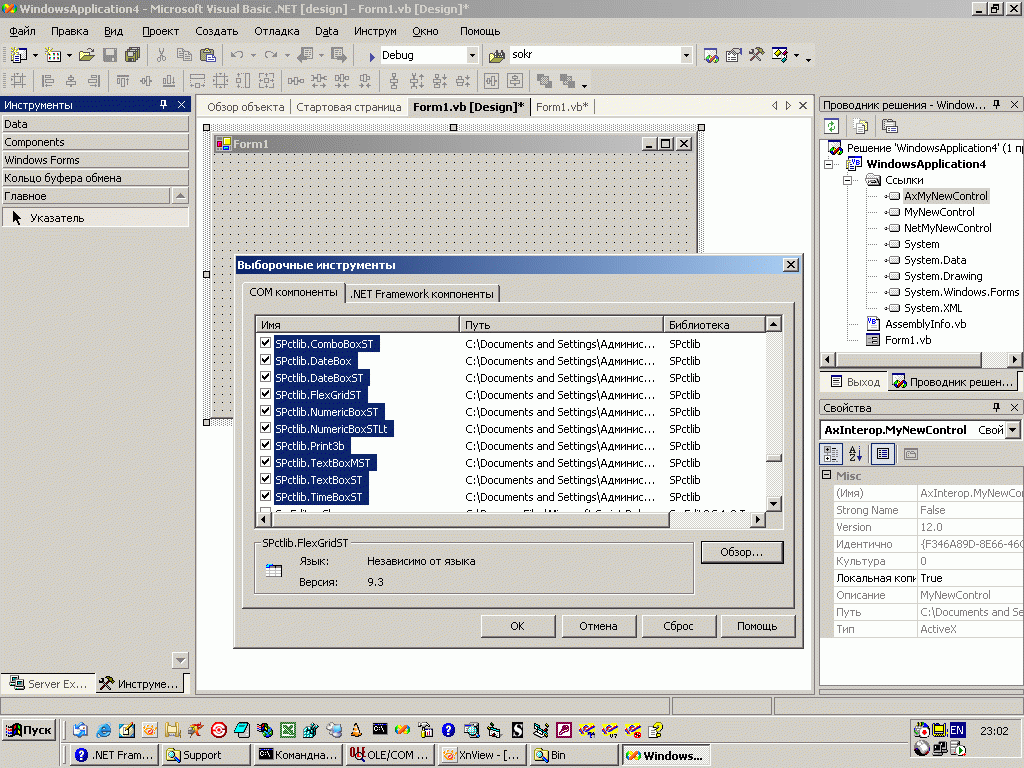The width and height of the screenshot is (1024, 768).
Task: Click Align Lefts layout icon
Action: (48, 81)
